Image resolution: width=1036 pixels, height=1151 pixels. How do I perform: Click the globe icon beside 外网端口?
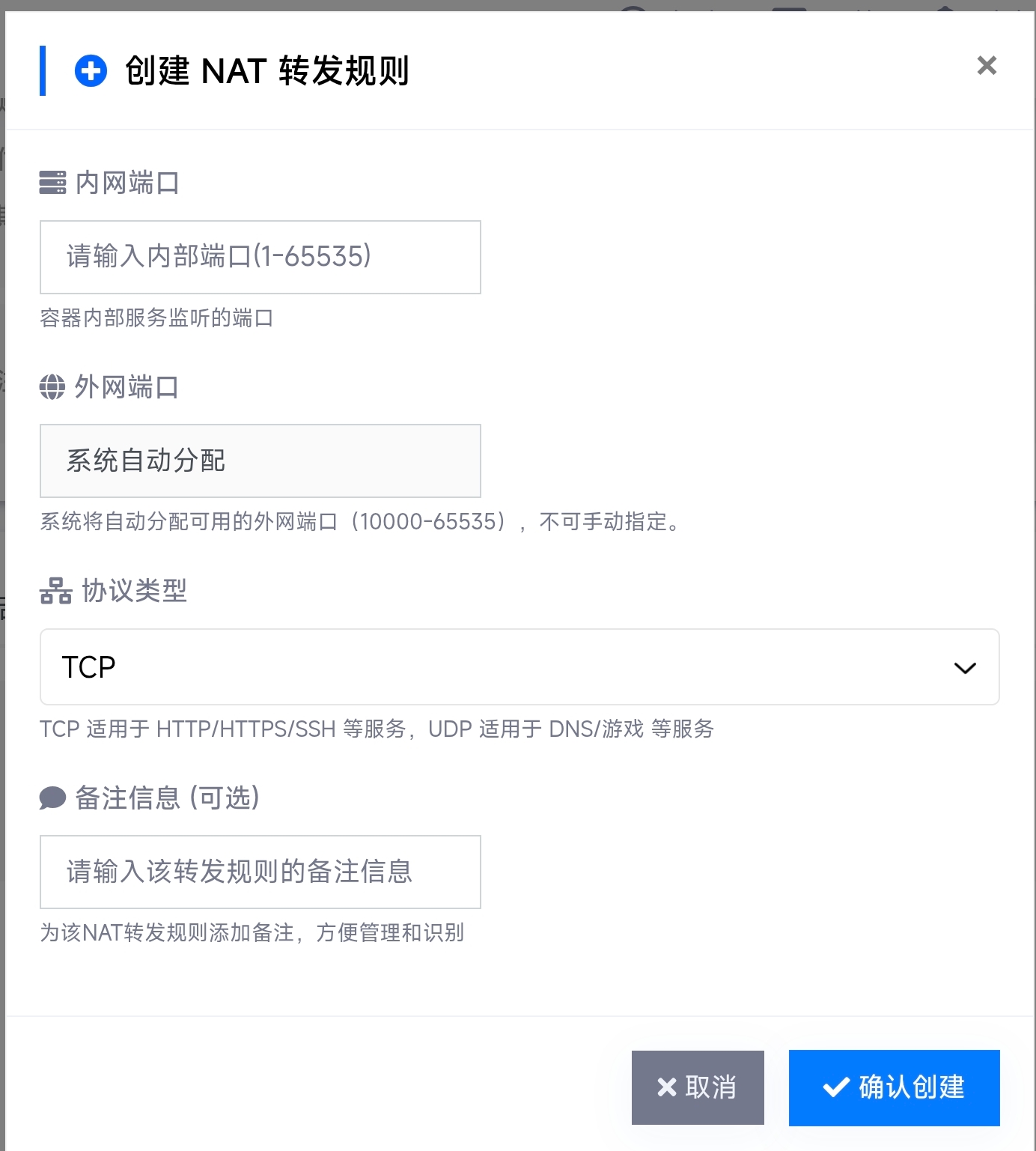[x=52, y=387]
